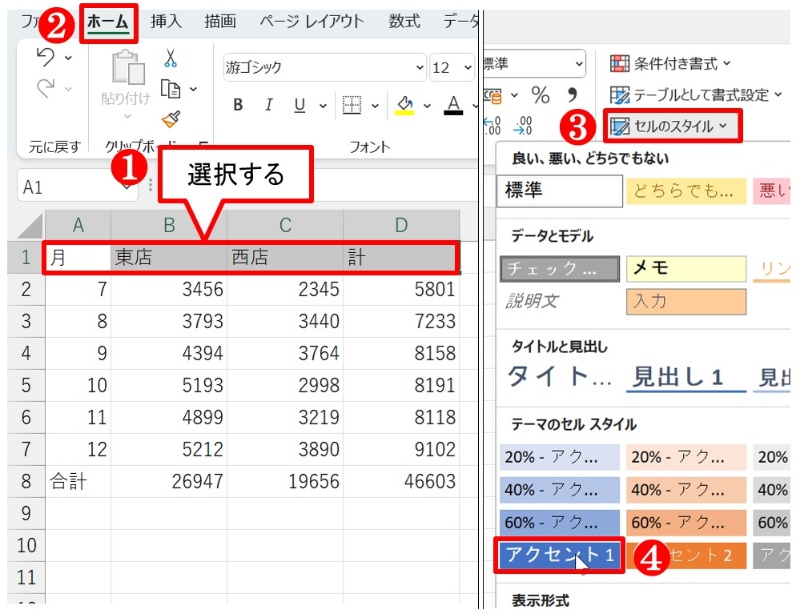Expand the Borders options arrow
This screenshot has height=614, width=800.
click(375, 106)
